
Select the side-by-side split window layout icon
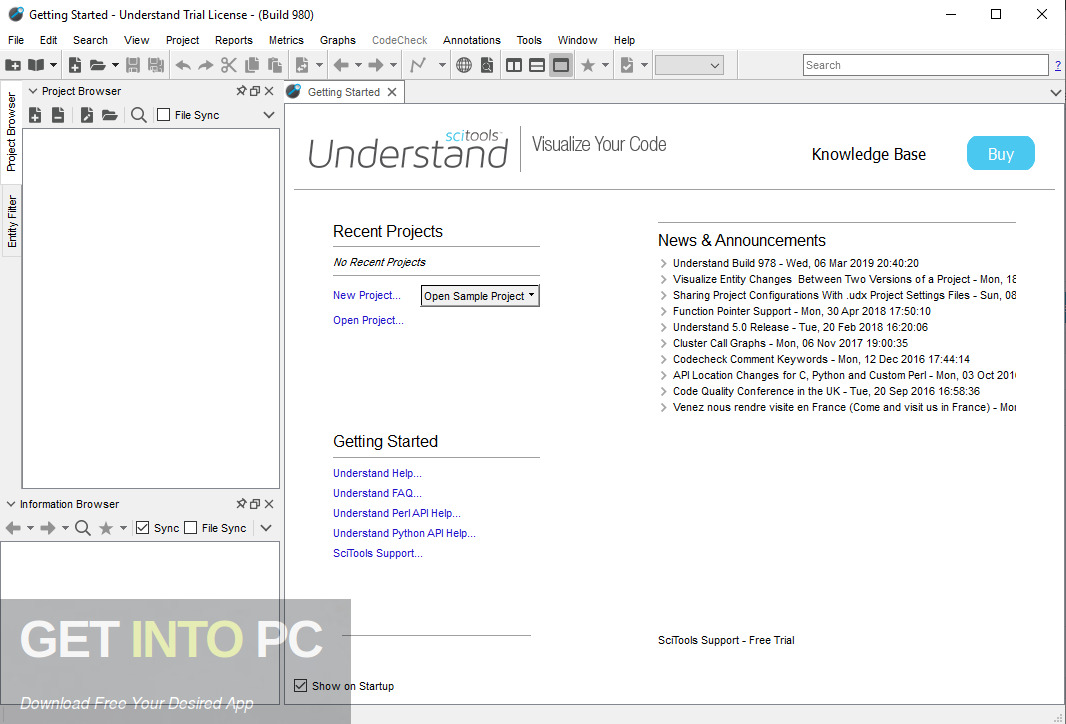coord(514,65)
